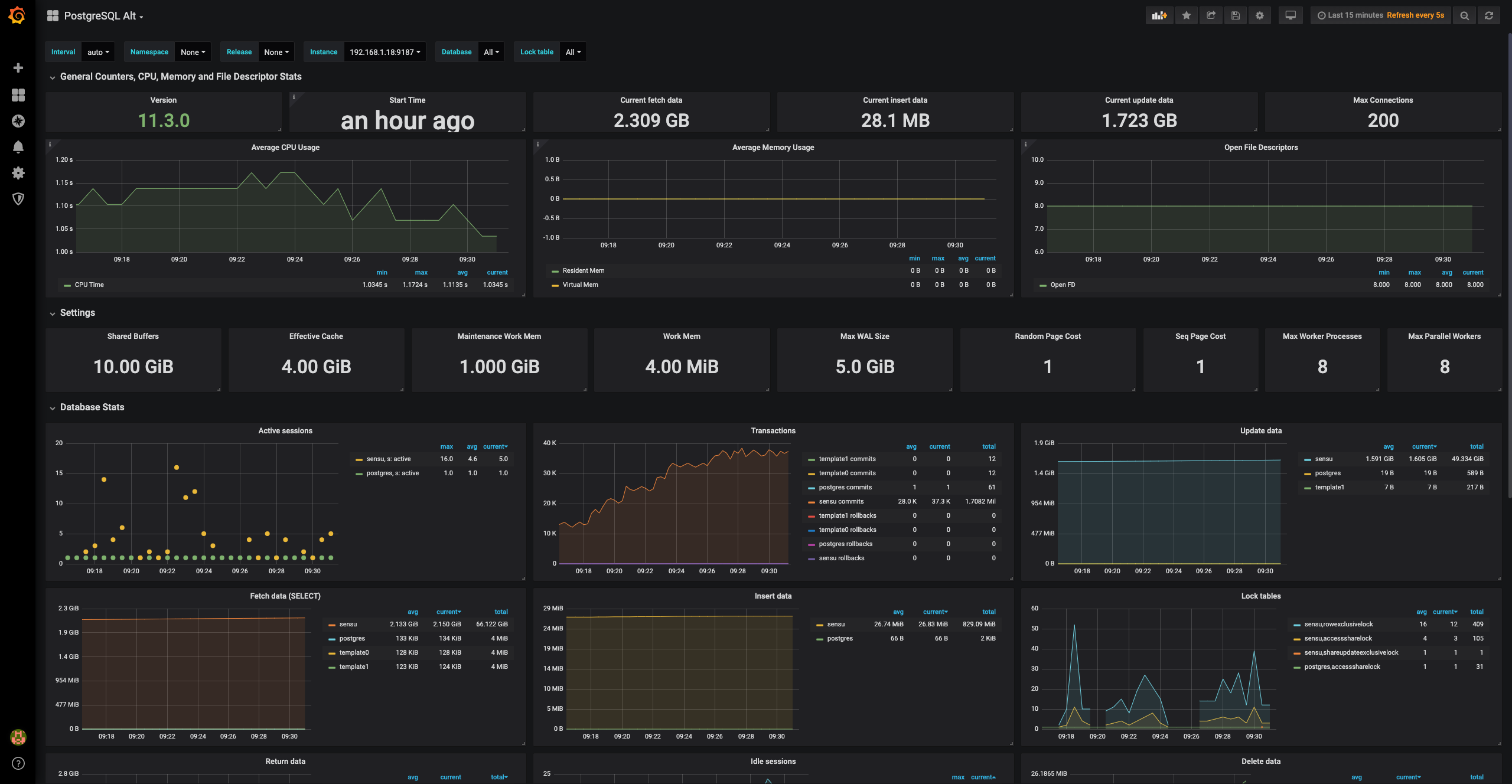This screenshot has height=784, width=1512.
Task: Collapse the Settings row
Action: point(77,313)
